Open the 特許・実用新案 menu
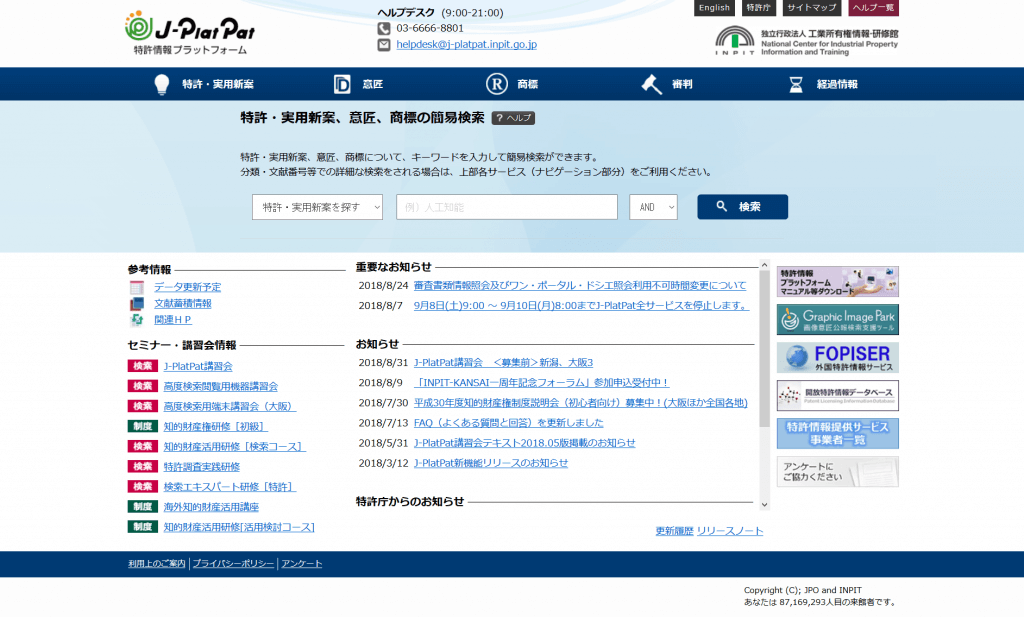This screenshot has width=1024, height=617. [x=204, y=84]
